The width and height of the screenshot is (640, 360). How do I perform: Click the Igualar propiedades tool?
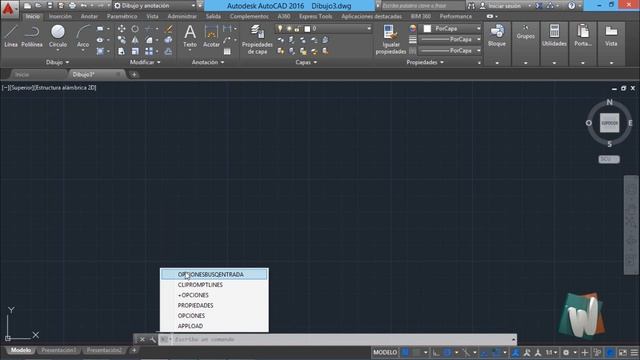click(x=391, y=39)
